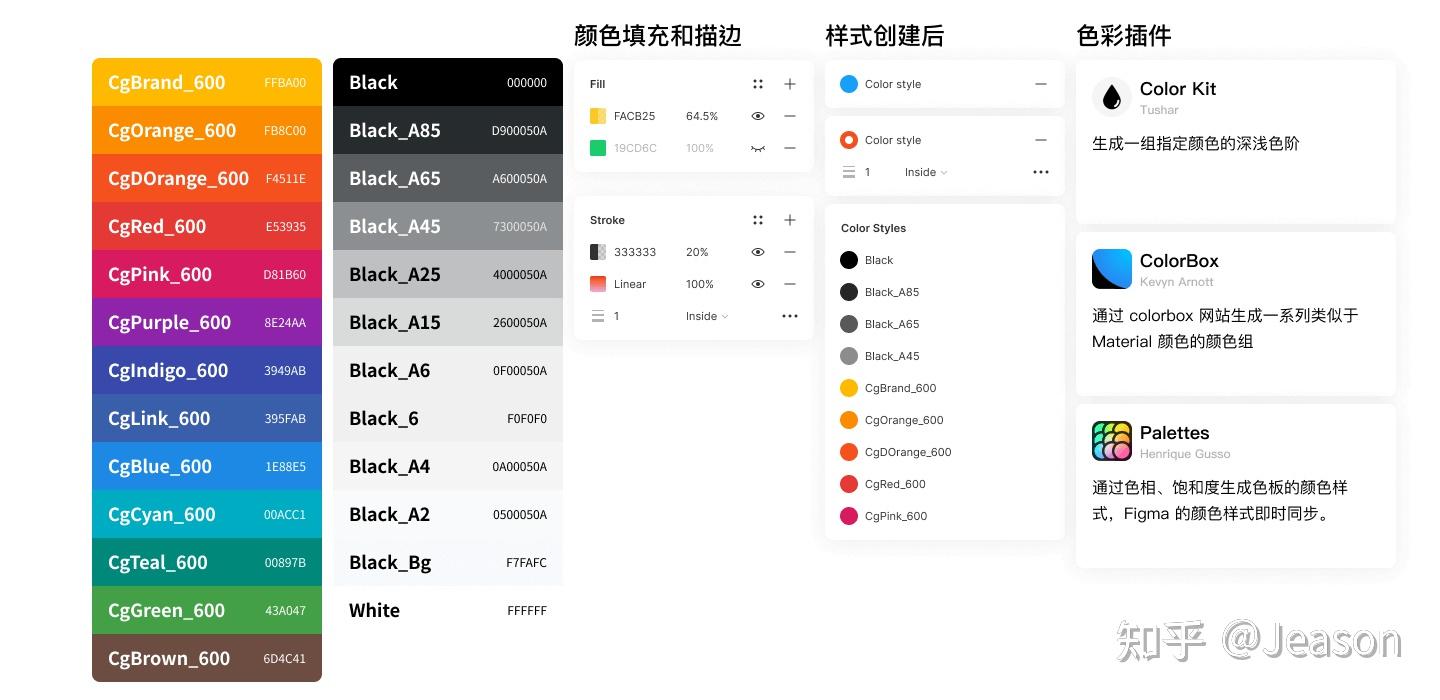
Task: Click stroke weight icon in Stroke panel
Action: coord(598,316)
